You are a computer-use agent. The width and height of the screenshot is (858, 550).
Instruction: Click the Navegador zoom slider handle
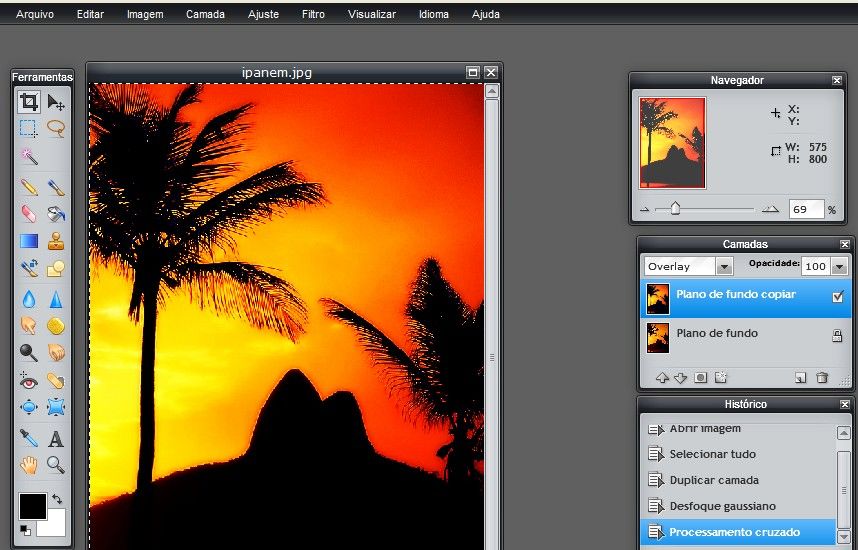[675, 209]
